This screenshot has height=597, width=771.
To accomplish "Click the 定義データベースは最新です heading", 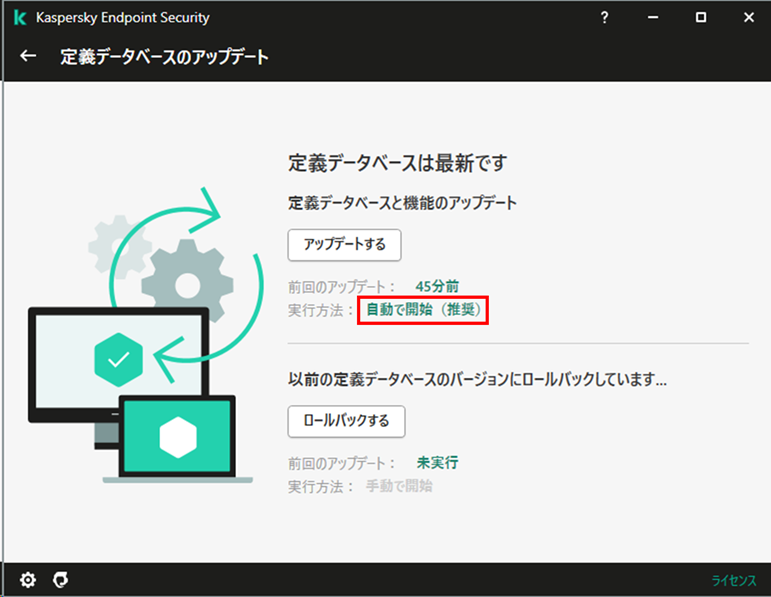I will click(x=397, y=163).
